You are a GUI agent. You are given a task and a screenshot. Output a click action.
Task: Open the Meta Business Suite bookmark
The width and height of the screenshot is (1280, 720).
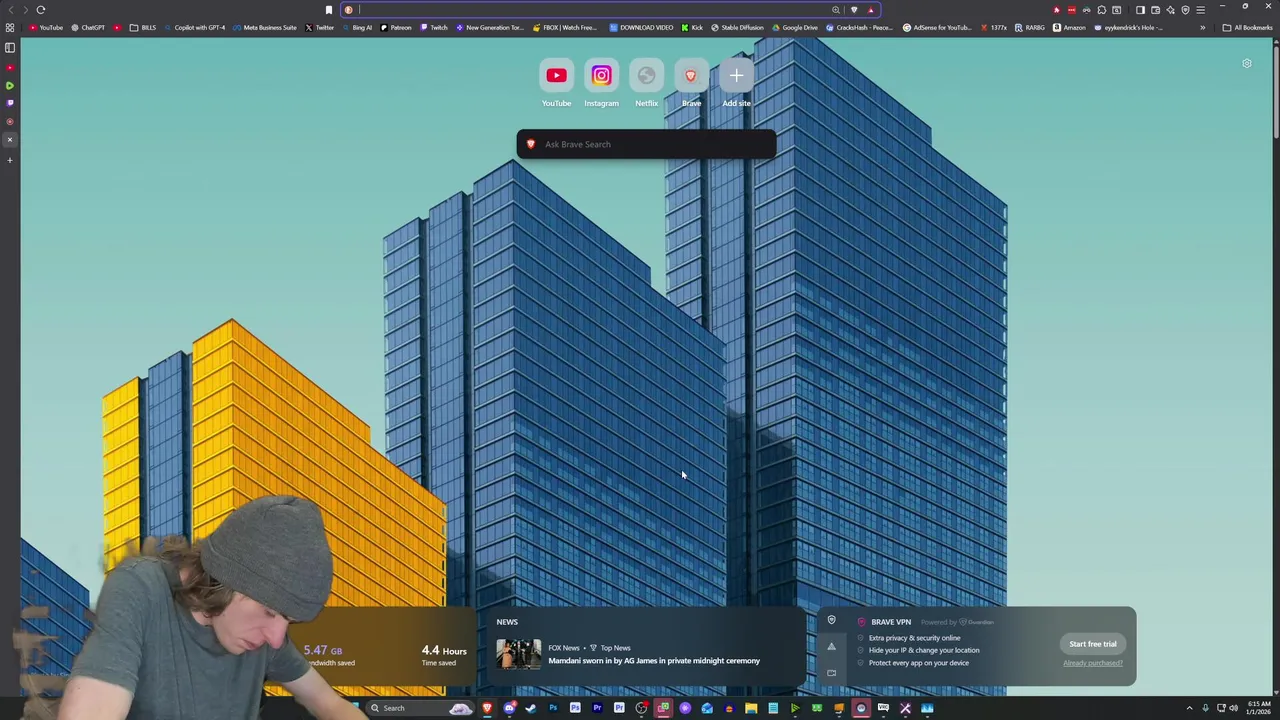(265, 28)
